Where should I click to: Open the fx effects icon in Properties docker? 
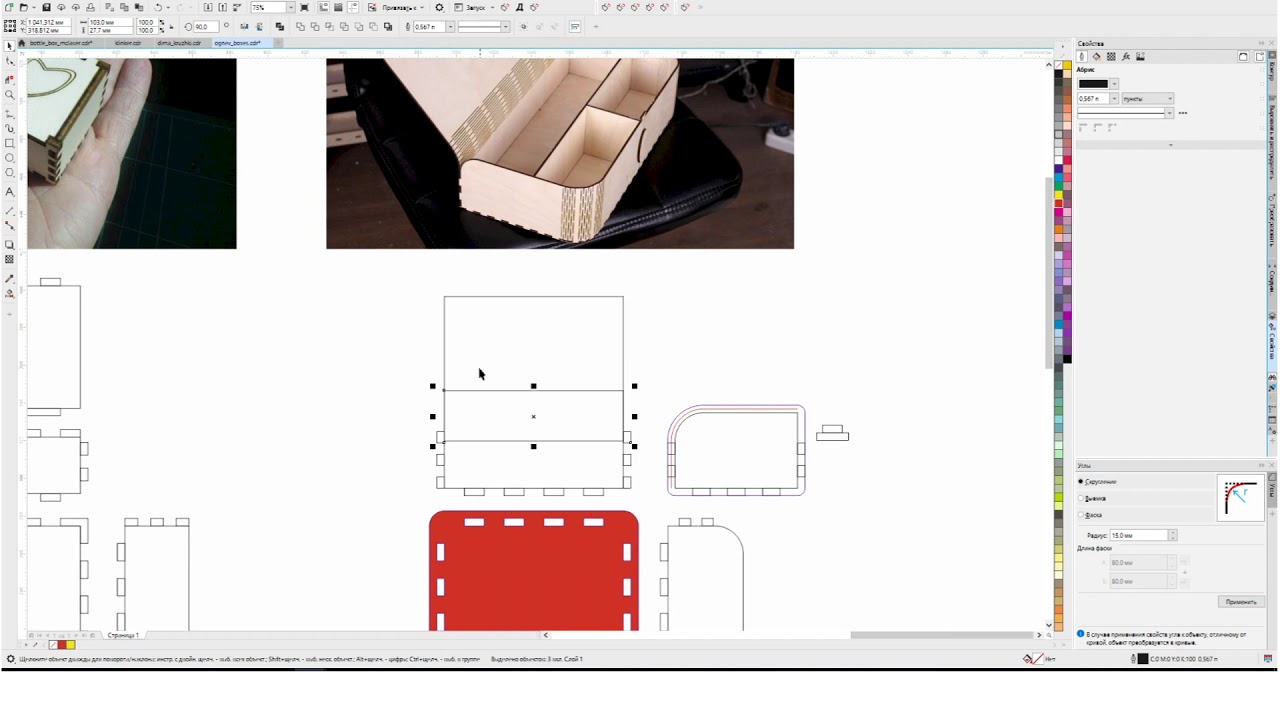(x=1126, y=57)
